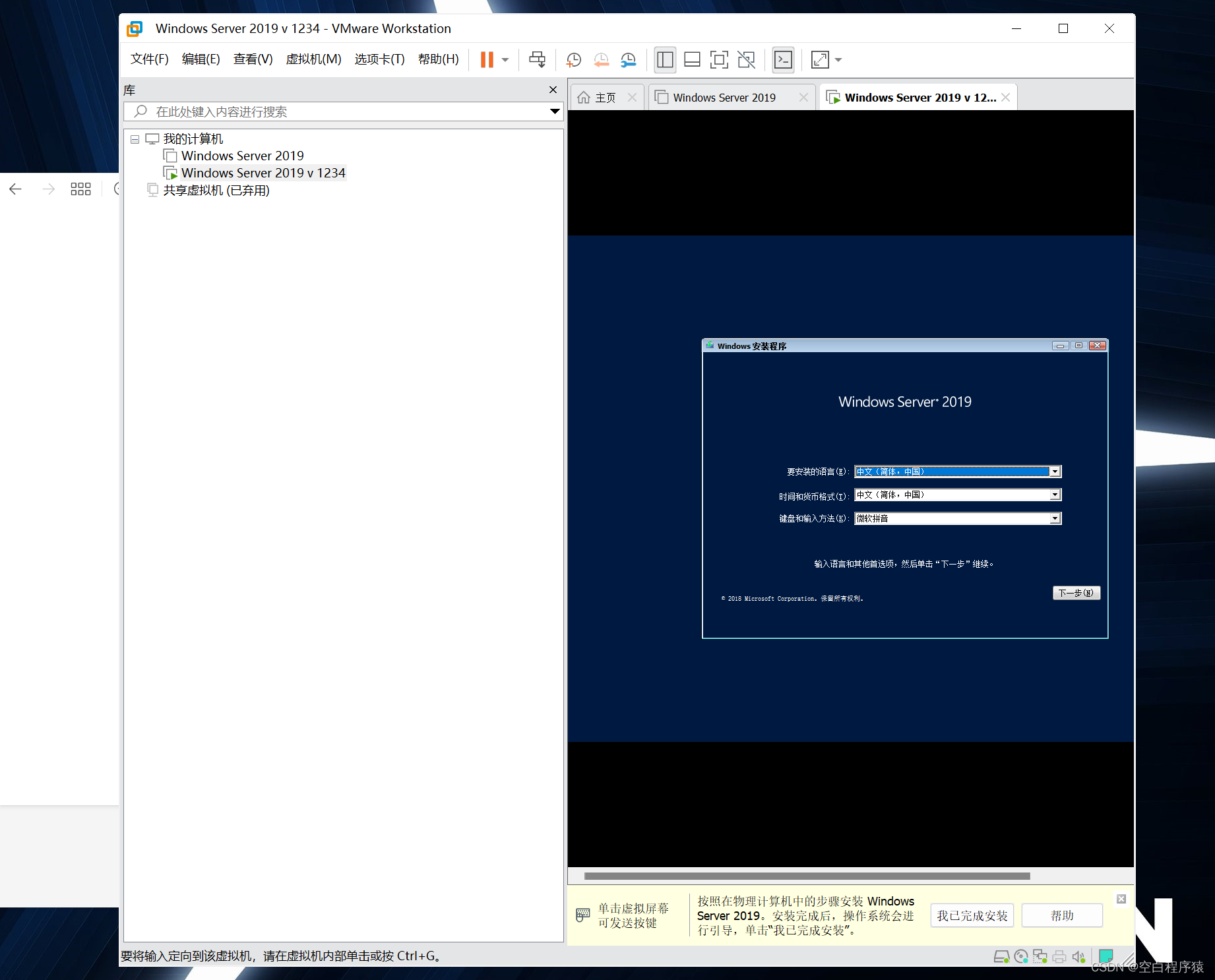The image size is (1215, 980).
Task: Open the 虚拟机(M) menu
Action: [313, 59]
